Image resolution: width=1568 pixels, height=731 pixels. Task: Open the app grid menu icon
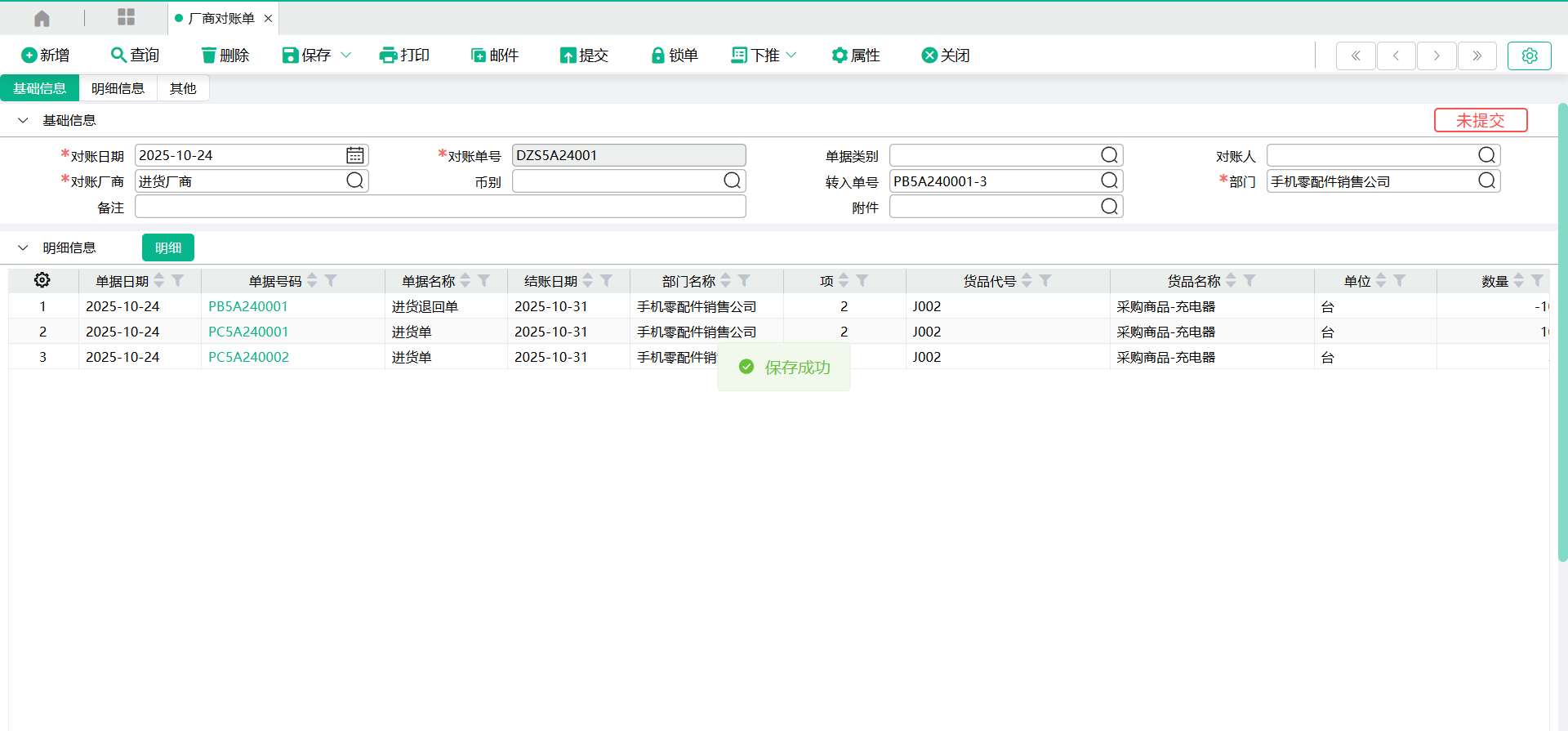click(x=126, y=17)
